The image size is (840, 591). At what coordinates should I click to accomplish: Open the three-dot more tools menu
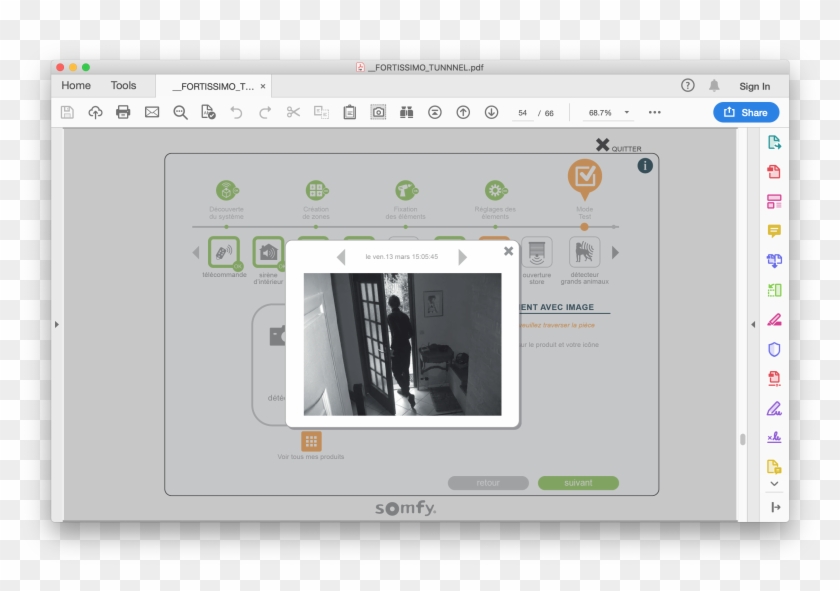tap(655, 112)
